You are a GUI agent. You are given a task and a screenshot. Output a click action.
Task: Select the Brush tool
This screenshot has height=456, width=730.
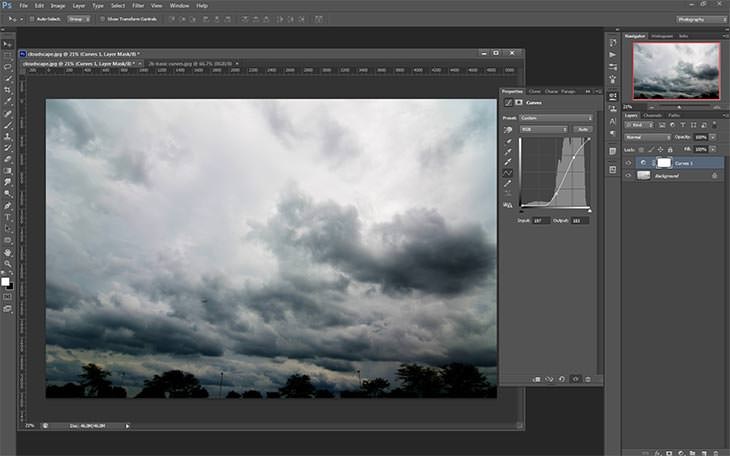(7, 125)
